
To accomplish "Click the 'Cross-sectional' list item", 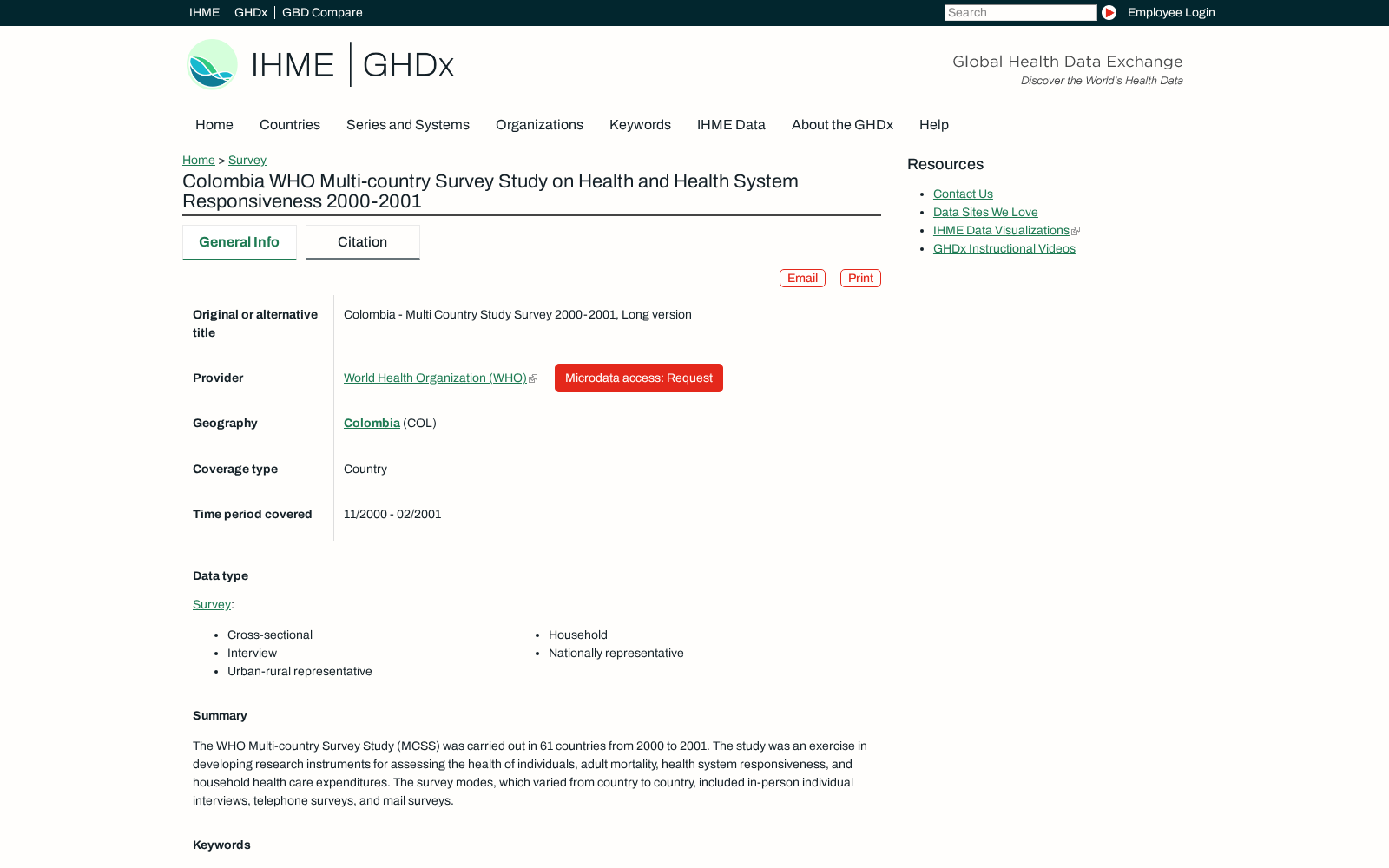I will [270, 635].
